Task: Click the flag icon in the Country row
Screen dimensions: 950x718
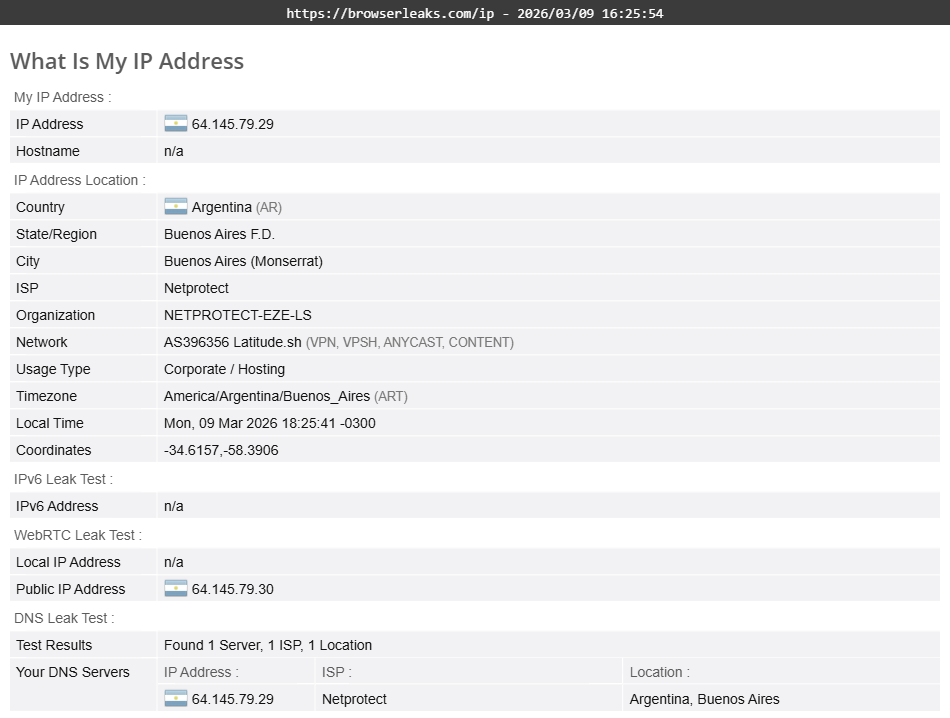Action: [174, 206]
